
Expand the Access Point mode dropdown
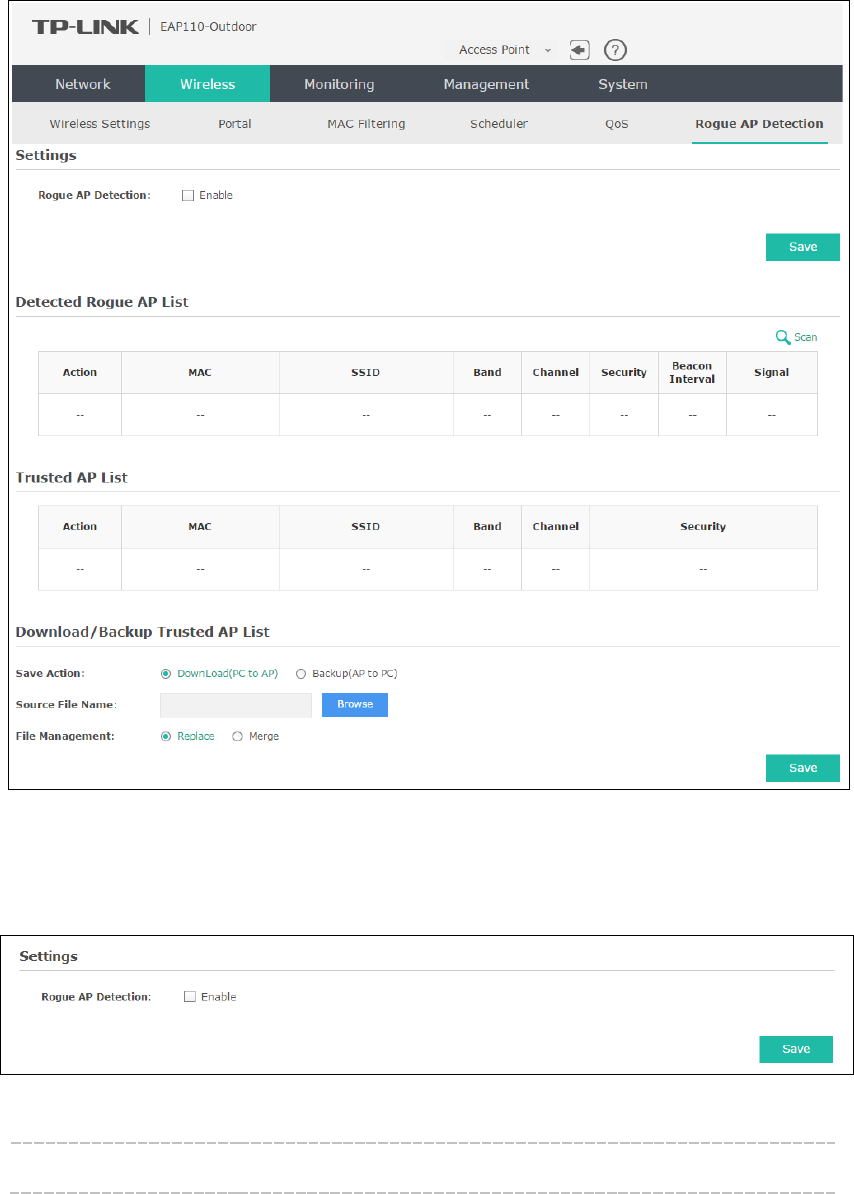coord(504,50)
